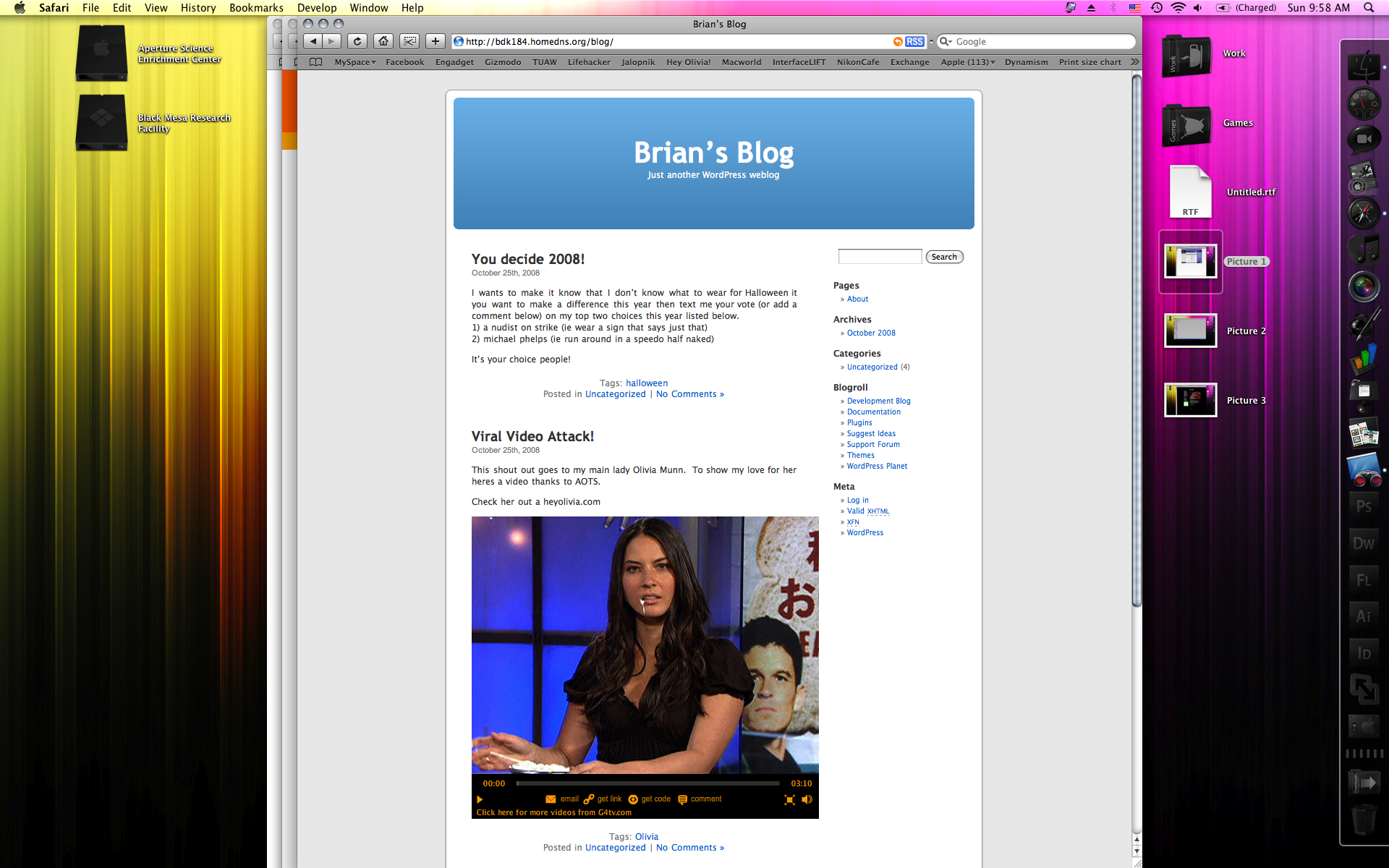Open the Safari menu

(54, 8)
